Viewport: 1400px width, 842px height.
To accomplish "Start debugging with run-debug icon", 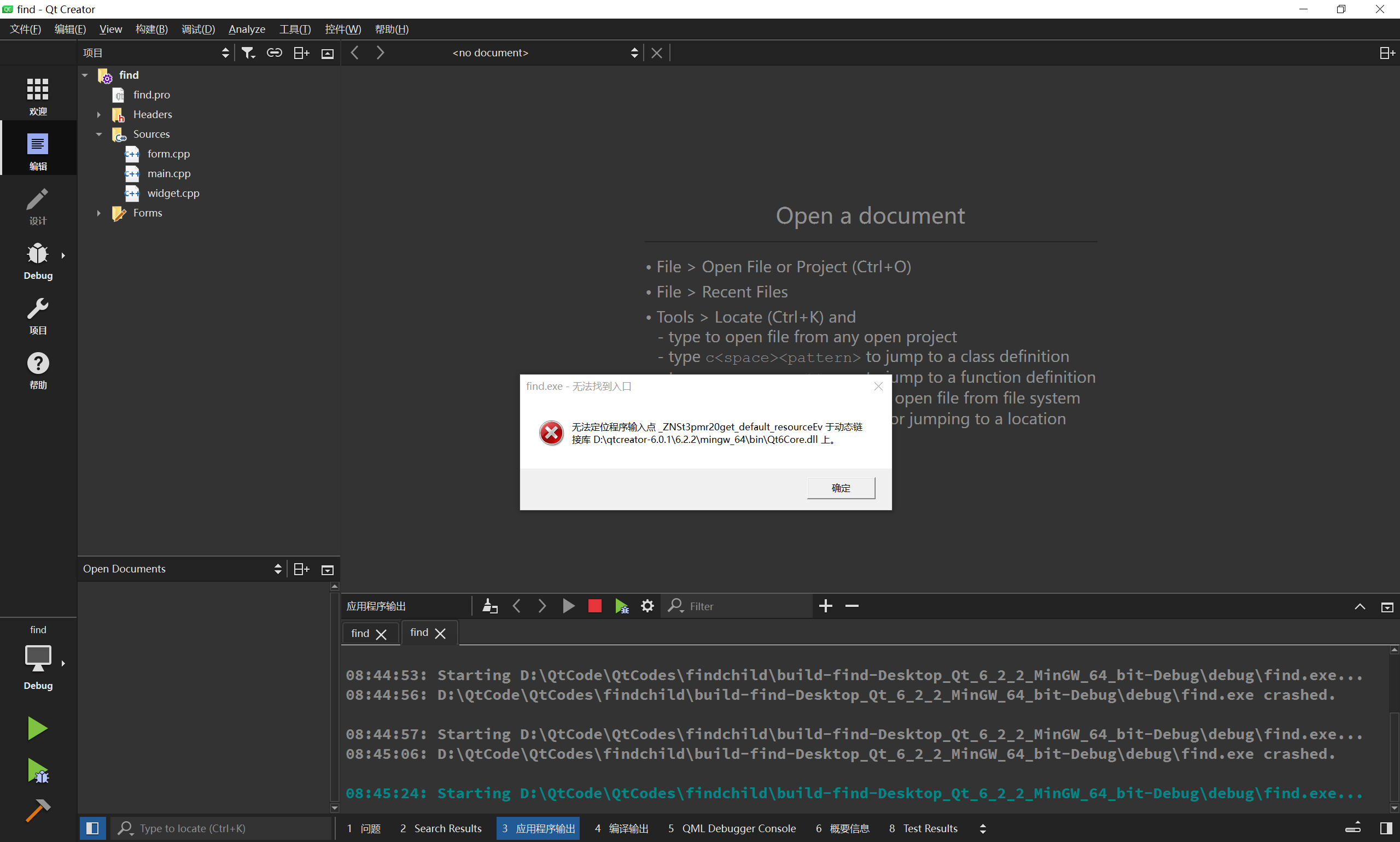I will [x=37, y=771].
